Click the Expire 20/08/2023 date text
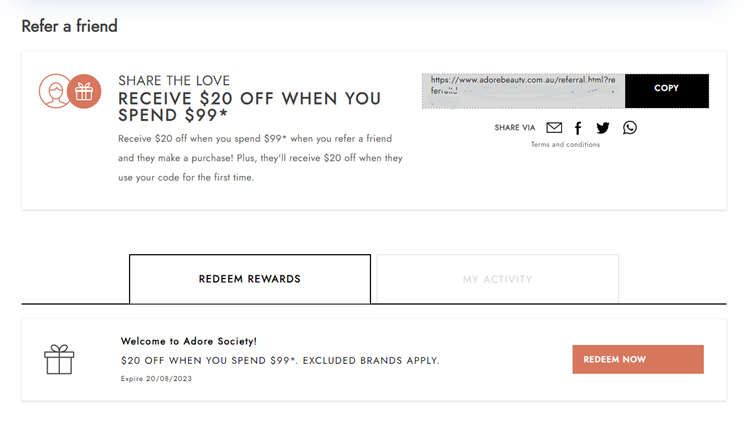 [x=156, y=379]
